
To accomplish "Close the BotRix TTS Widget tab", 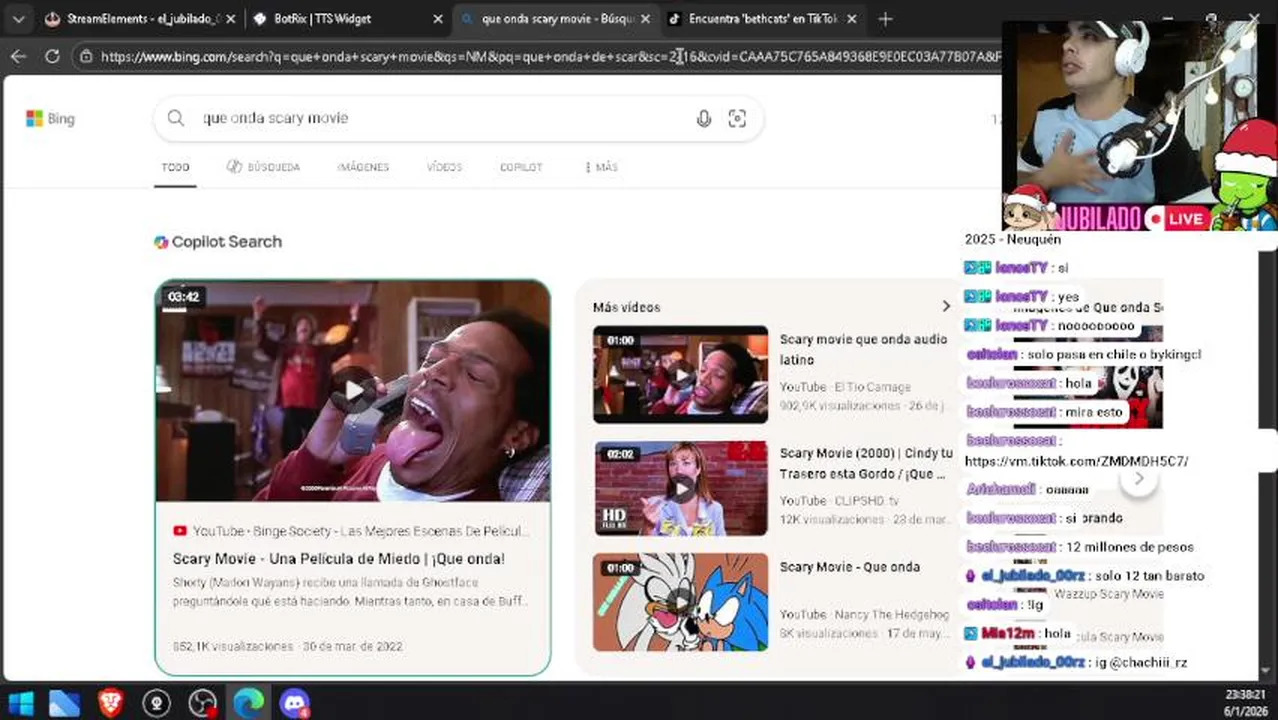I will tap(437, 19).
